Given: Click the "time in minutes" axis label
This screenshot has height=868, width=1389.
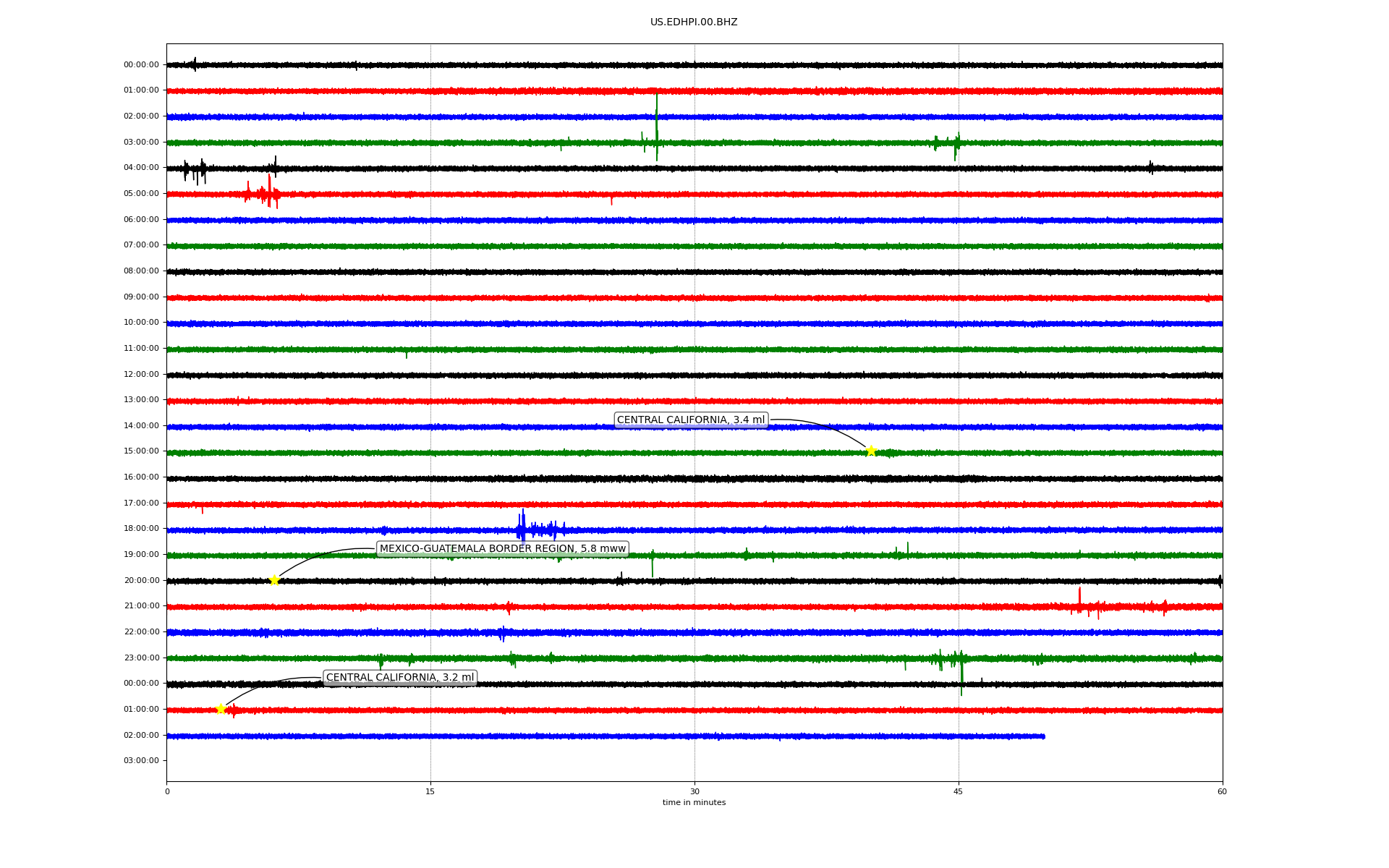Looking at the screenshot, I should coord(694,803).
